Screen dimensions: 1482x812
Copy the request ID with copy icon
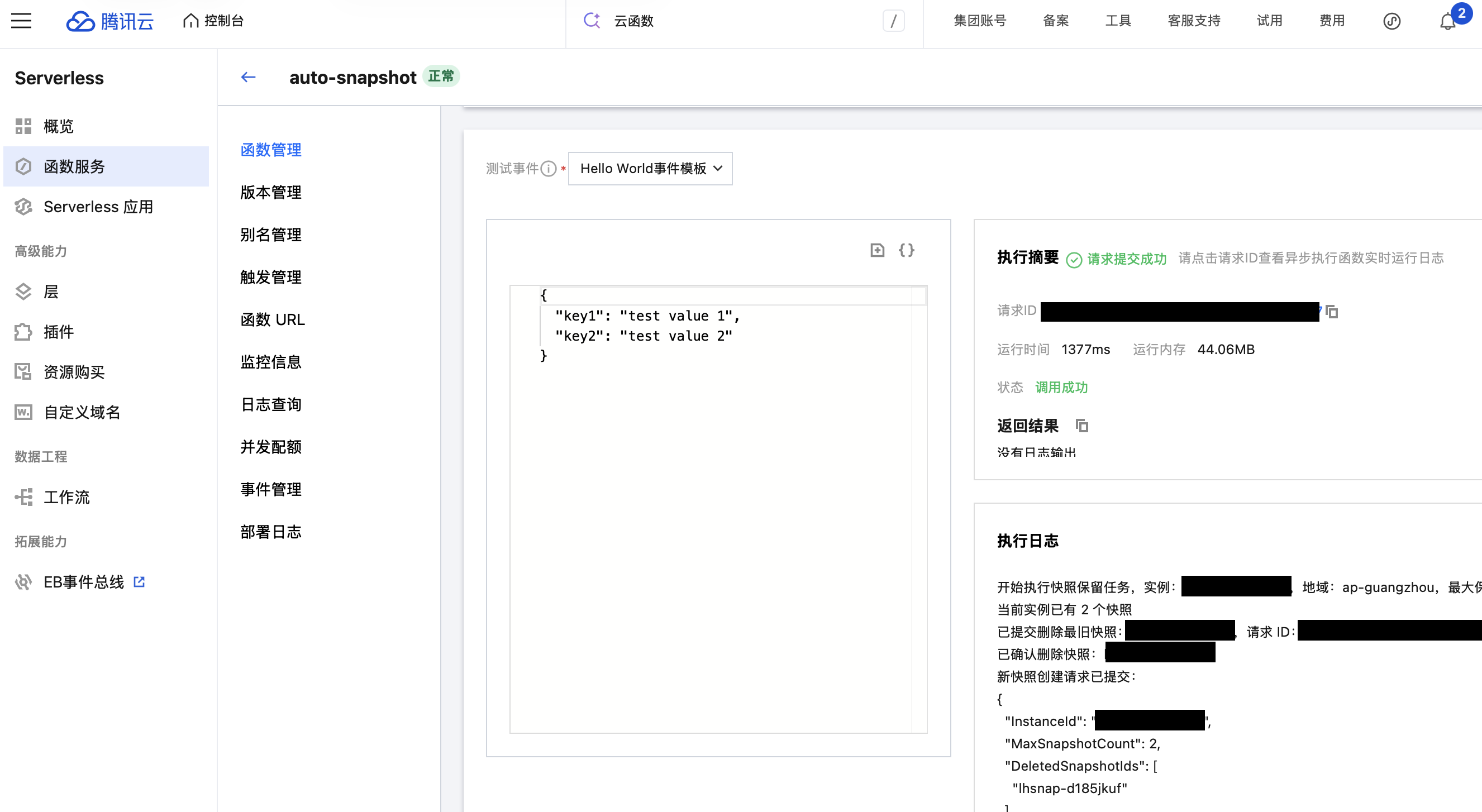1331,311
